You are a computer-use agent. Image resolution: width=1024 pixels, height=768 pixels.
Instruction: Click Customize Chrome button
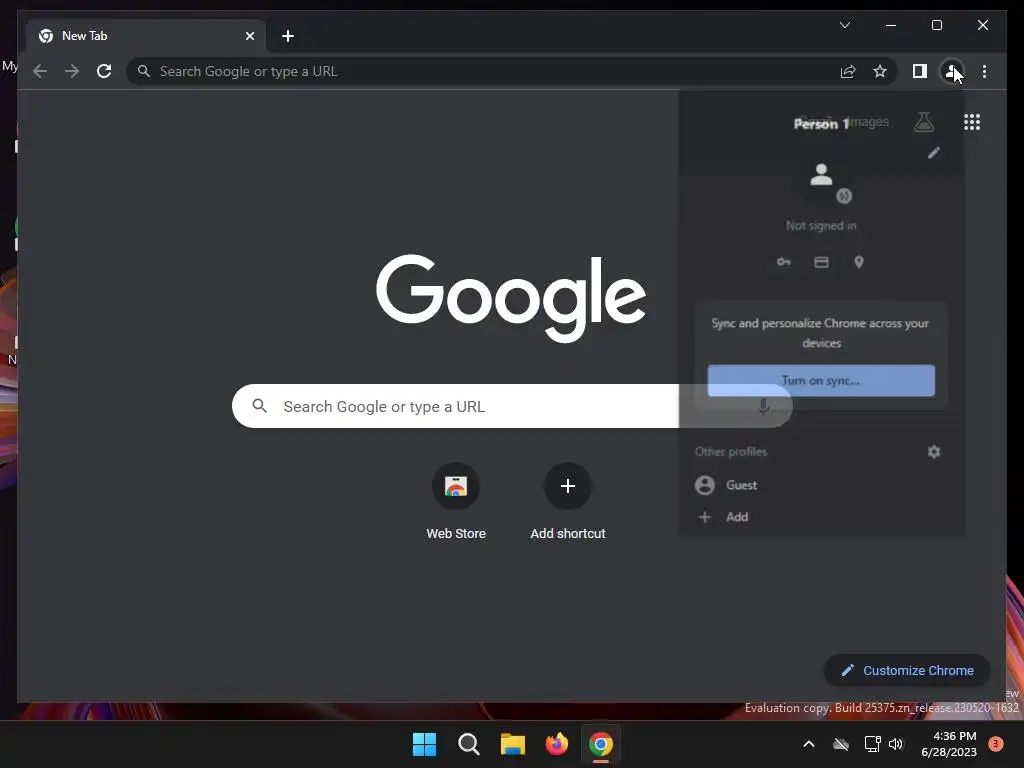907,670
